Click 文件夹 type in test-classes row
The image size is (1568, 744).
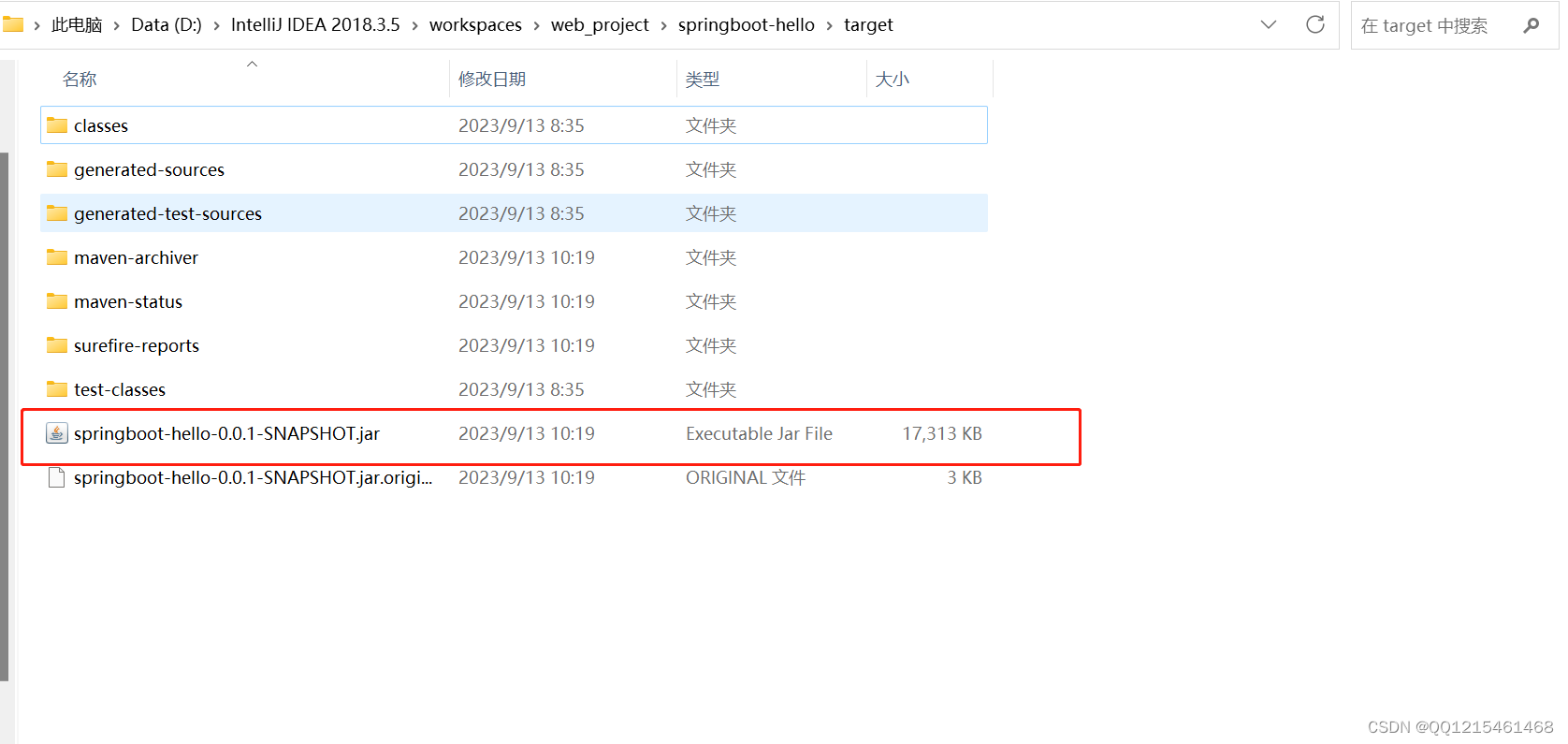click(711, 389)
